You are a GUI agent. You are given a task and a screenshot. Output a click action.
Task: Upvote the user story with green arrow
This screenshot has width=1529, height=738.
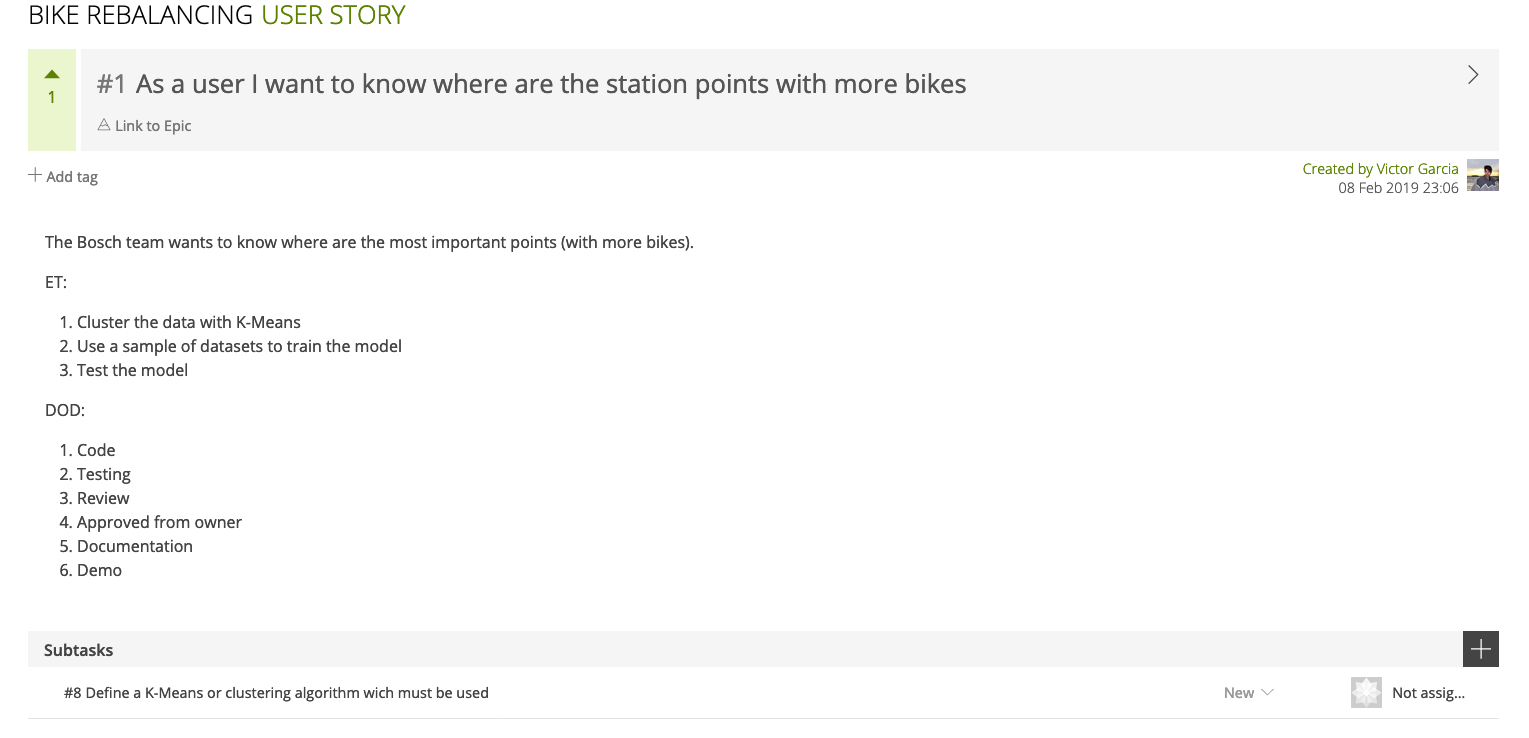coord(52,75)
